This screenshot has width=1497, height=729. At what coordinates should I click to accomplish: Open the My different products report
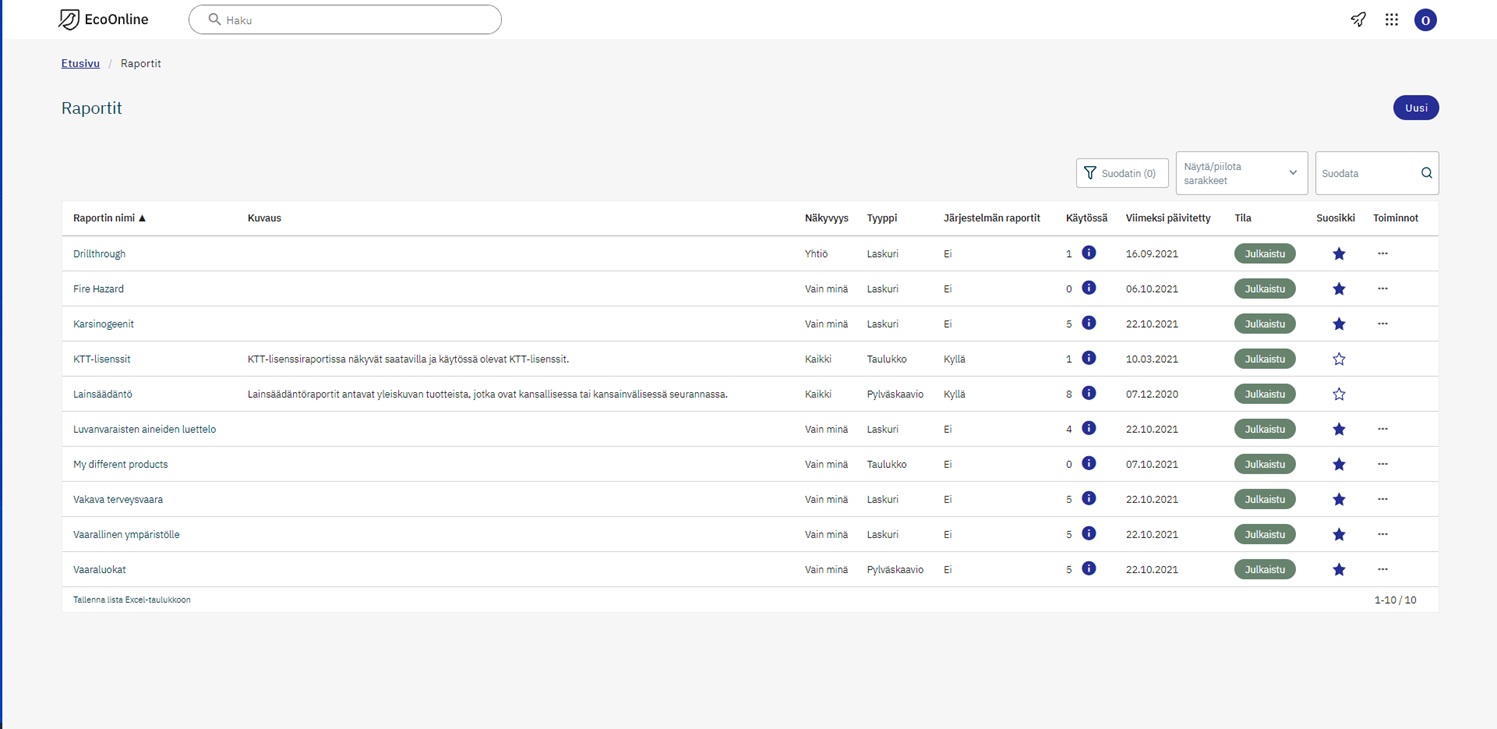coord(120,464)
